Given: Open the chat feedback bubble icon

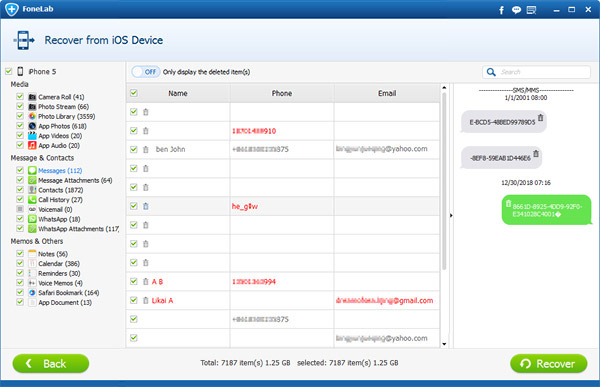Looking at the screenshot, I should [516, 10].
